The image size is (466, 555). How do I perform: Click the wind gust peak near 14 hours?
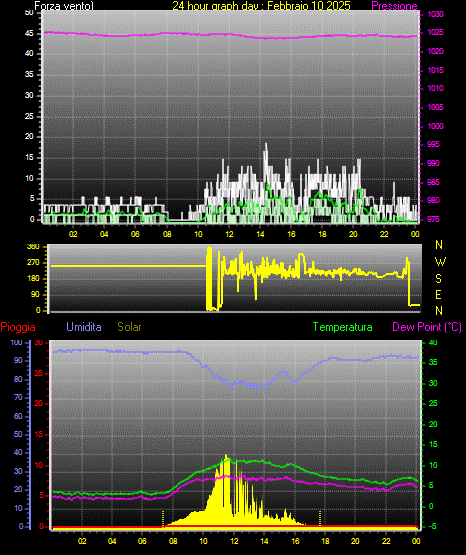coord(266,145)
